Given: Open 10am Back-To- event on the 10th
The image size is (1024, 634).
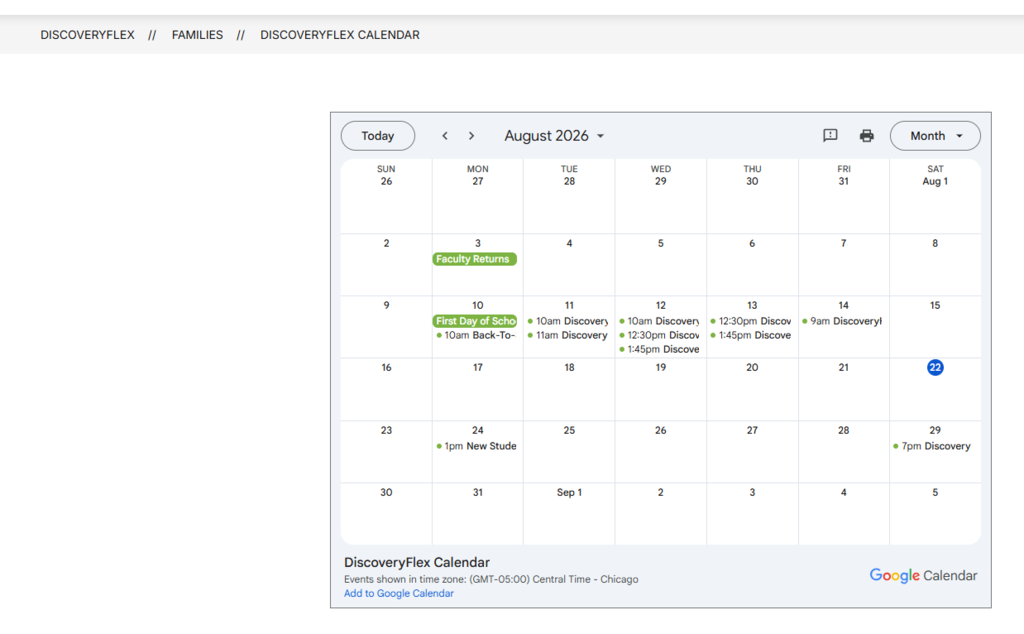Looking at the screenshot, I should pos(477,335).
